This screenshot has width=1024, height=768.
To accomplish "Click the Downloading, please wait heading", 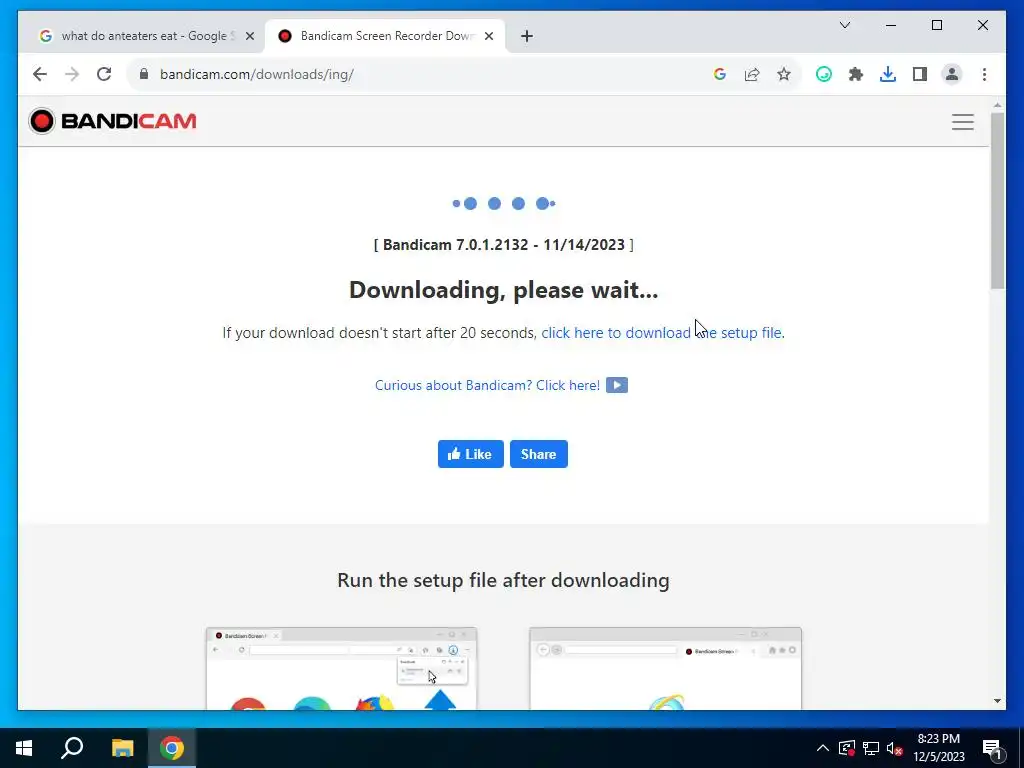I will click(x=504, y=290).
